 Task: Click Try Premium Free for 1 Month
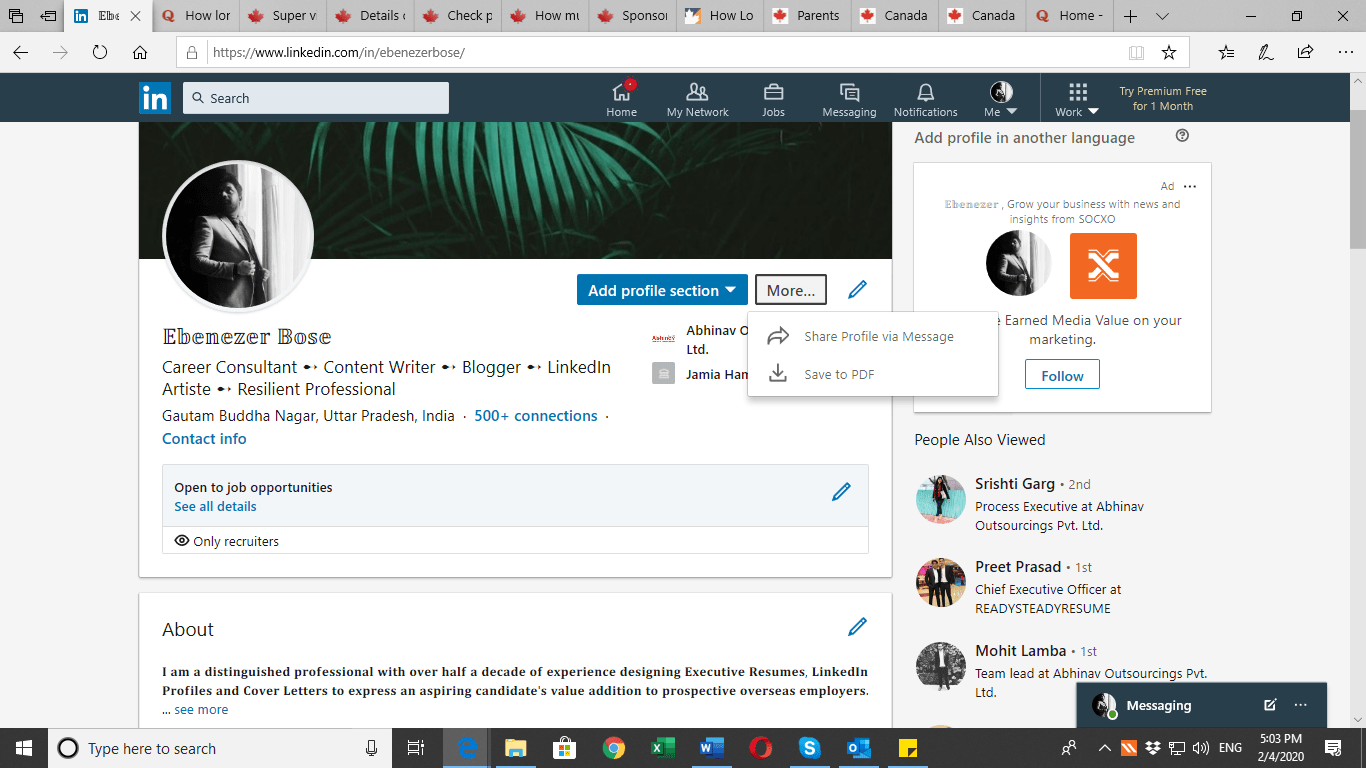(x=1163, y=98)
